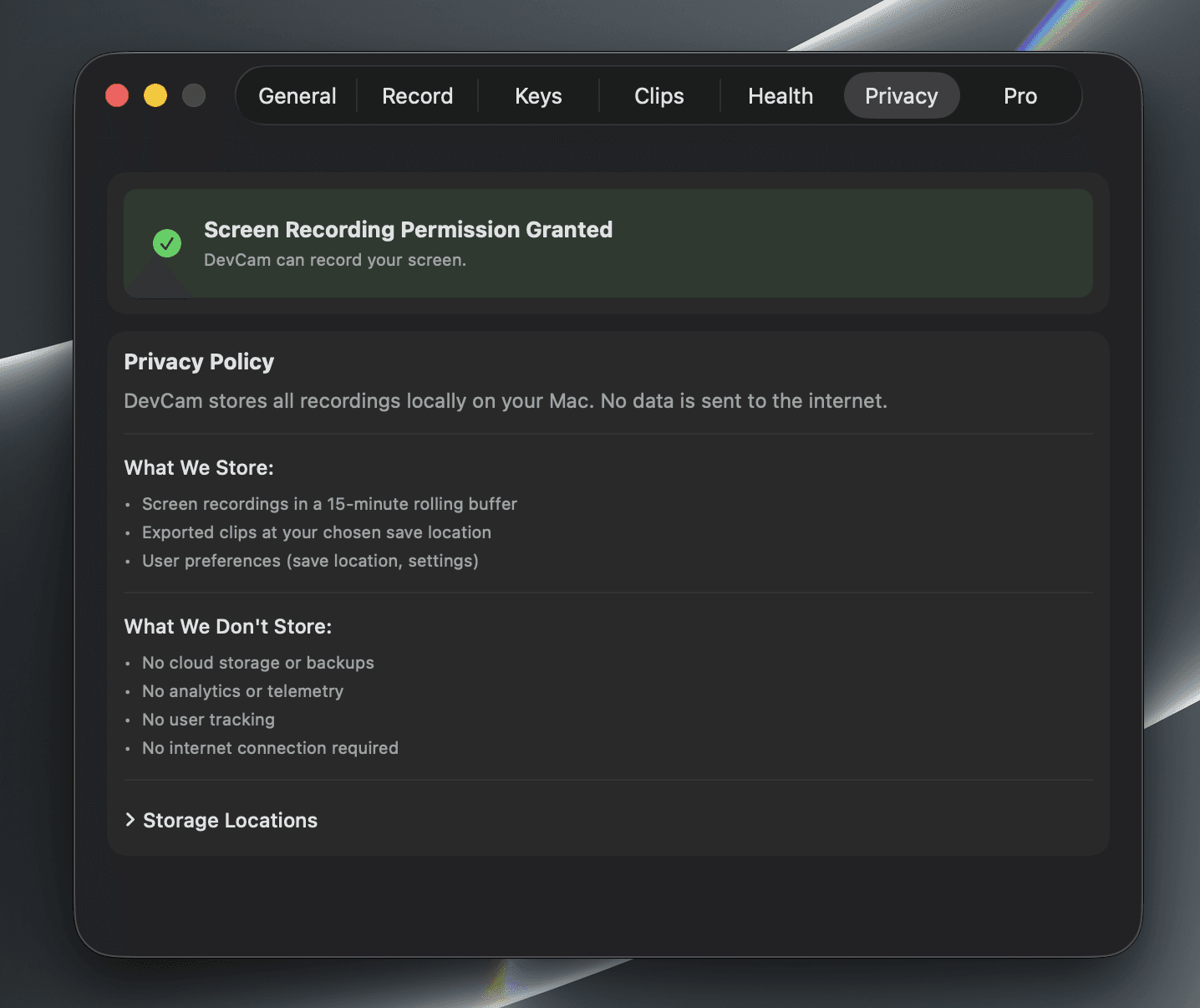Go to the Clips tab
The height and width of the screenshot is (1008, 1200).
click(x=659, y=96)
